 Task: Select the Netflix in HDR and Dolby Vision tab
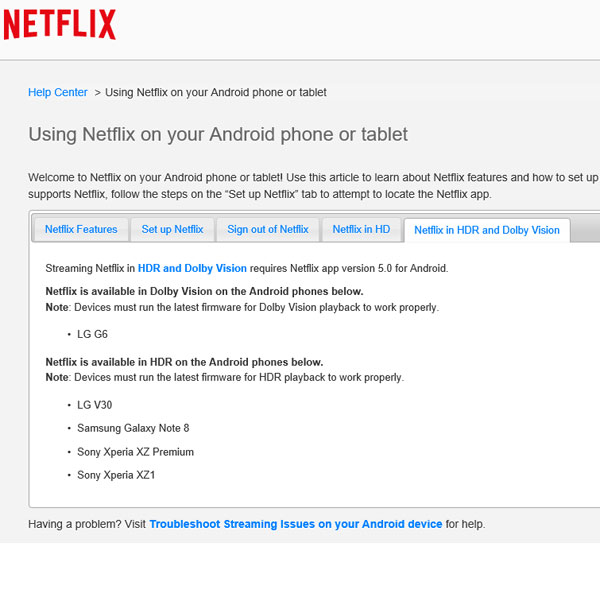(x=487, y=230)
